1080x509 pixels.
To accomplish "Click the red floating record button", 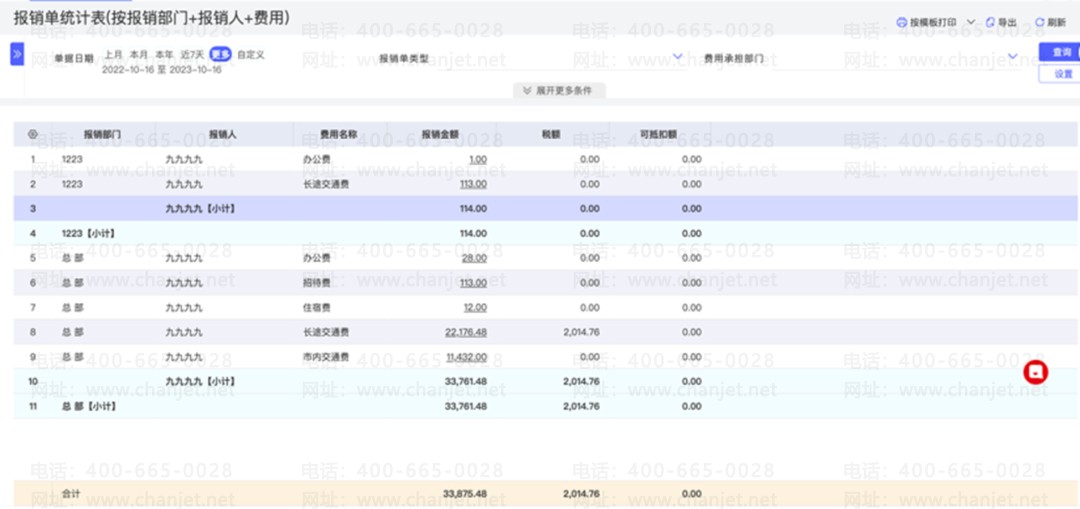I will pos(1035,372).
